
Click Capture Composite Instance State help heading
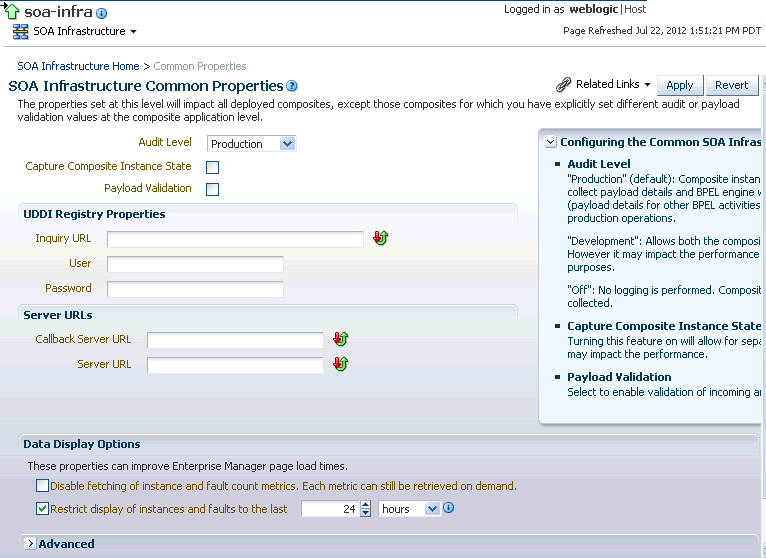tap(664, 326)
